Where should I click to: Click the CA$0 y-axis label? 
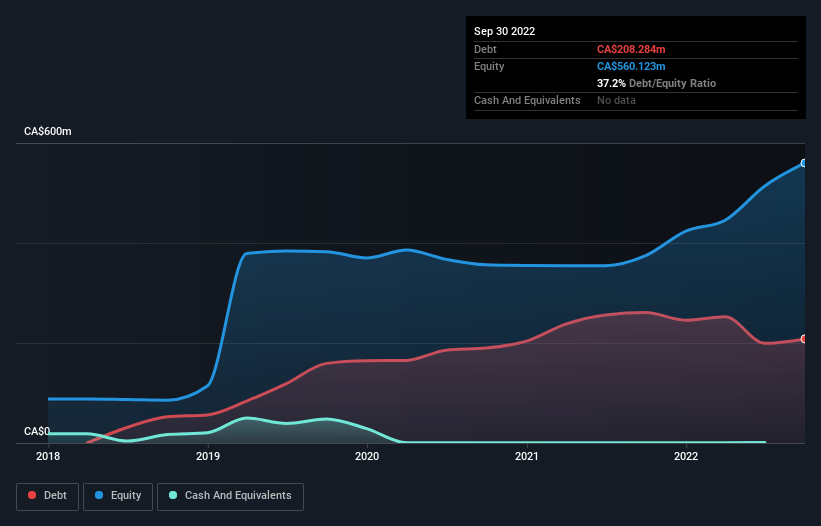coord(37,431)
